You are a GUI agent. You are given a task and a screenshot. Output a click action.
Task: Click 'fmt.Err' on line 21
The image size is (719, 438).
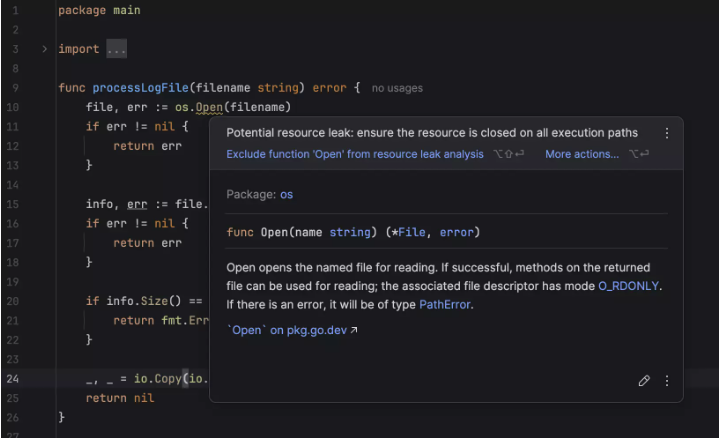click(185, 321)
